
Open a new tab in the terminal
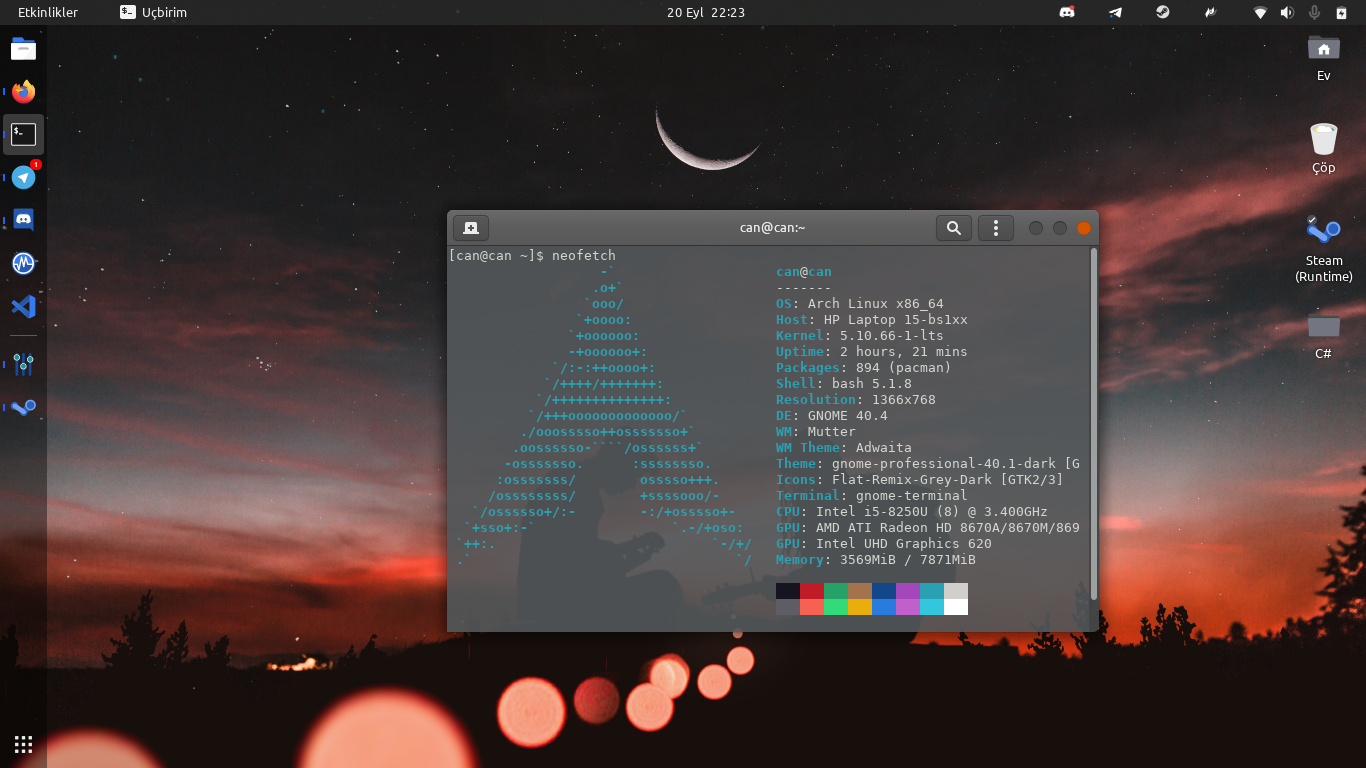471,228
